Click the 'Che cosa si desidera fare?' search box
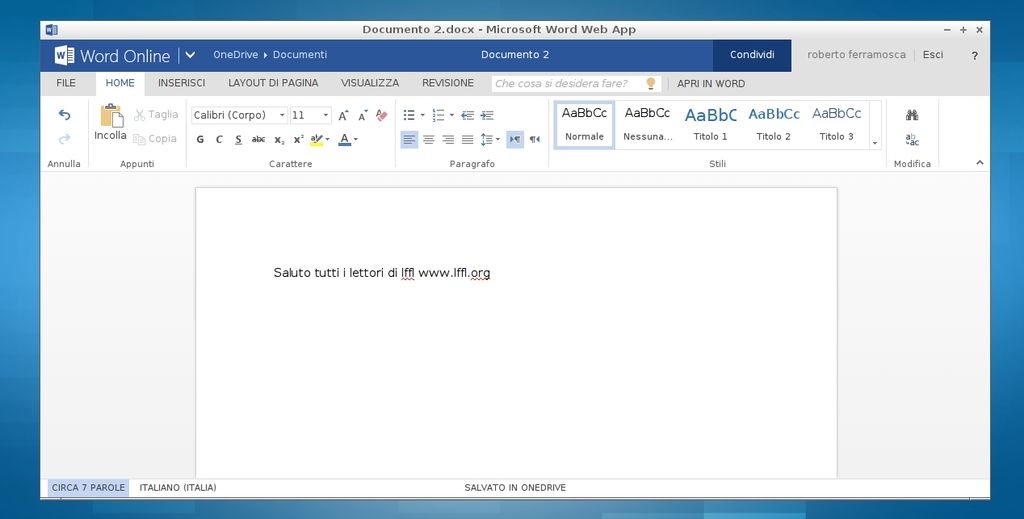 pos(567,84)
